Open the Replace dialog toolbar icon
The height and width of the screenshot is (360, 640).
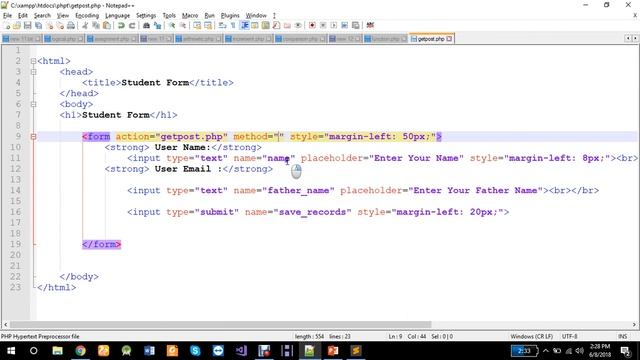pos(157,25)
